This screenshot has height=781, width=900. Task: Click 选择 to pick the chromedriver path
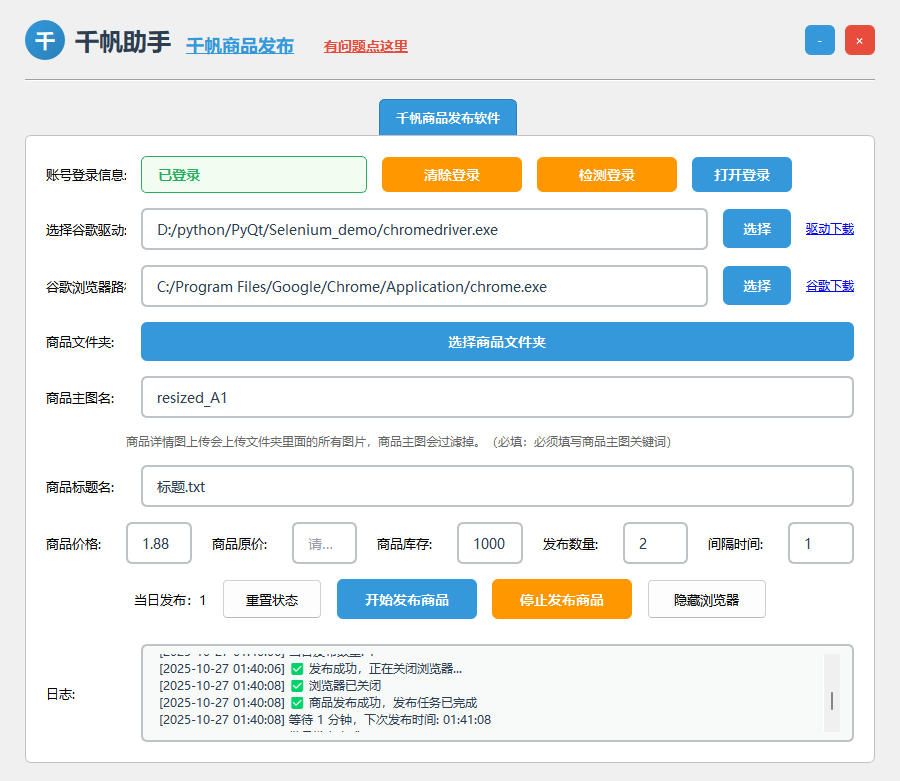coord(756,229)
